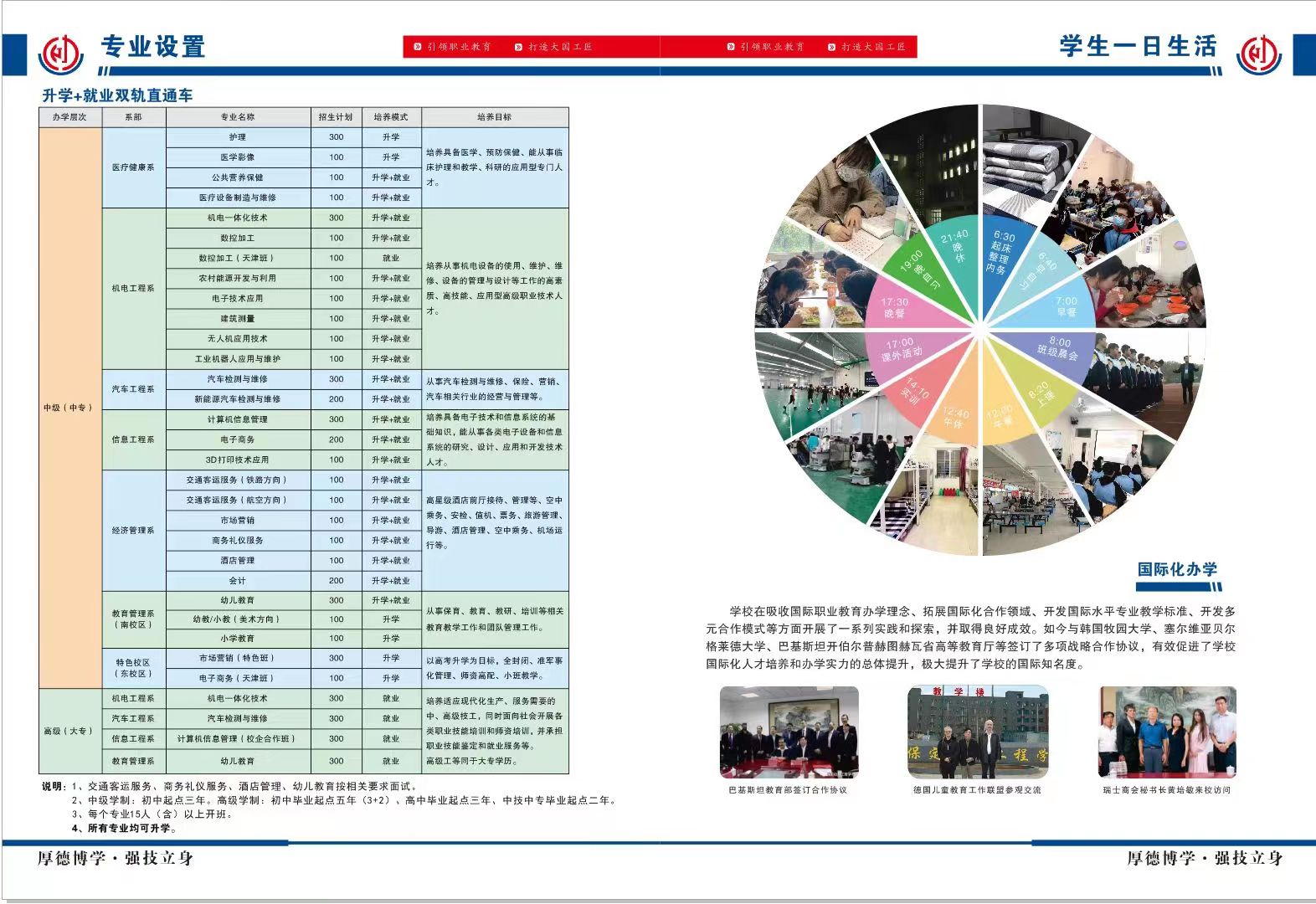1316x904 pixels.
Task: Click the 小学教育 major name
Action: [238, 638]
